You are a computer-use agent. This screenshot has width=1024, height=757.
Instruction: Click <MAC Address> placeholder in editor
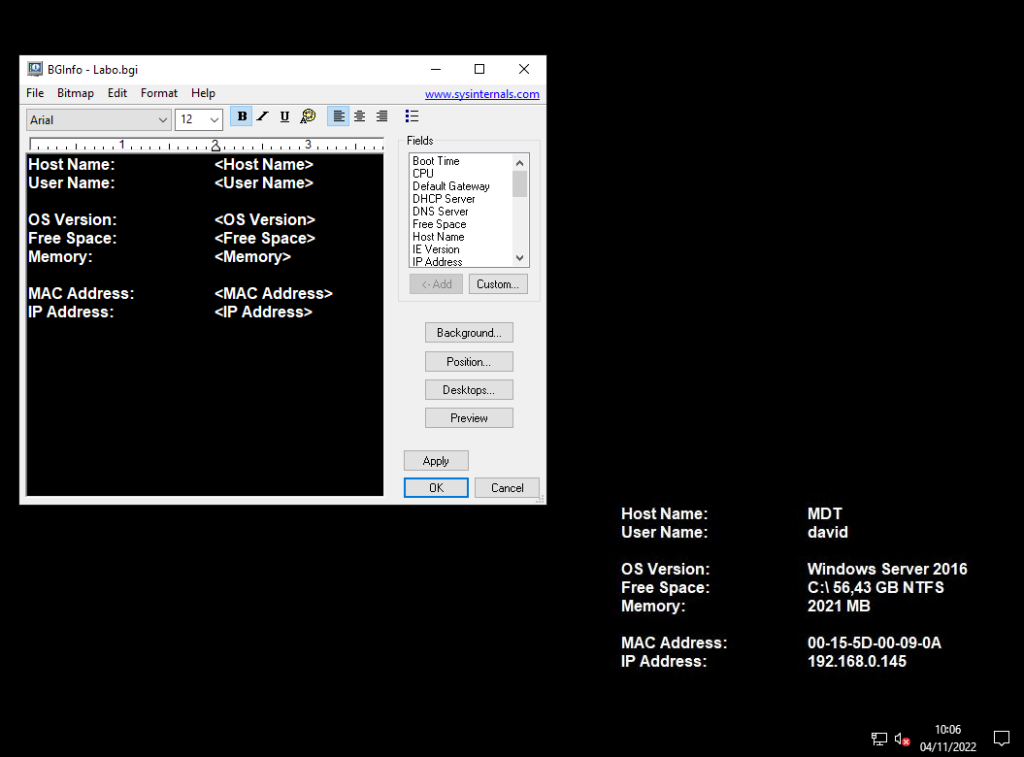(x=274, y=294)
